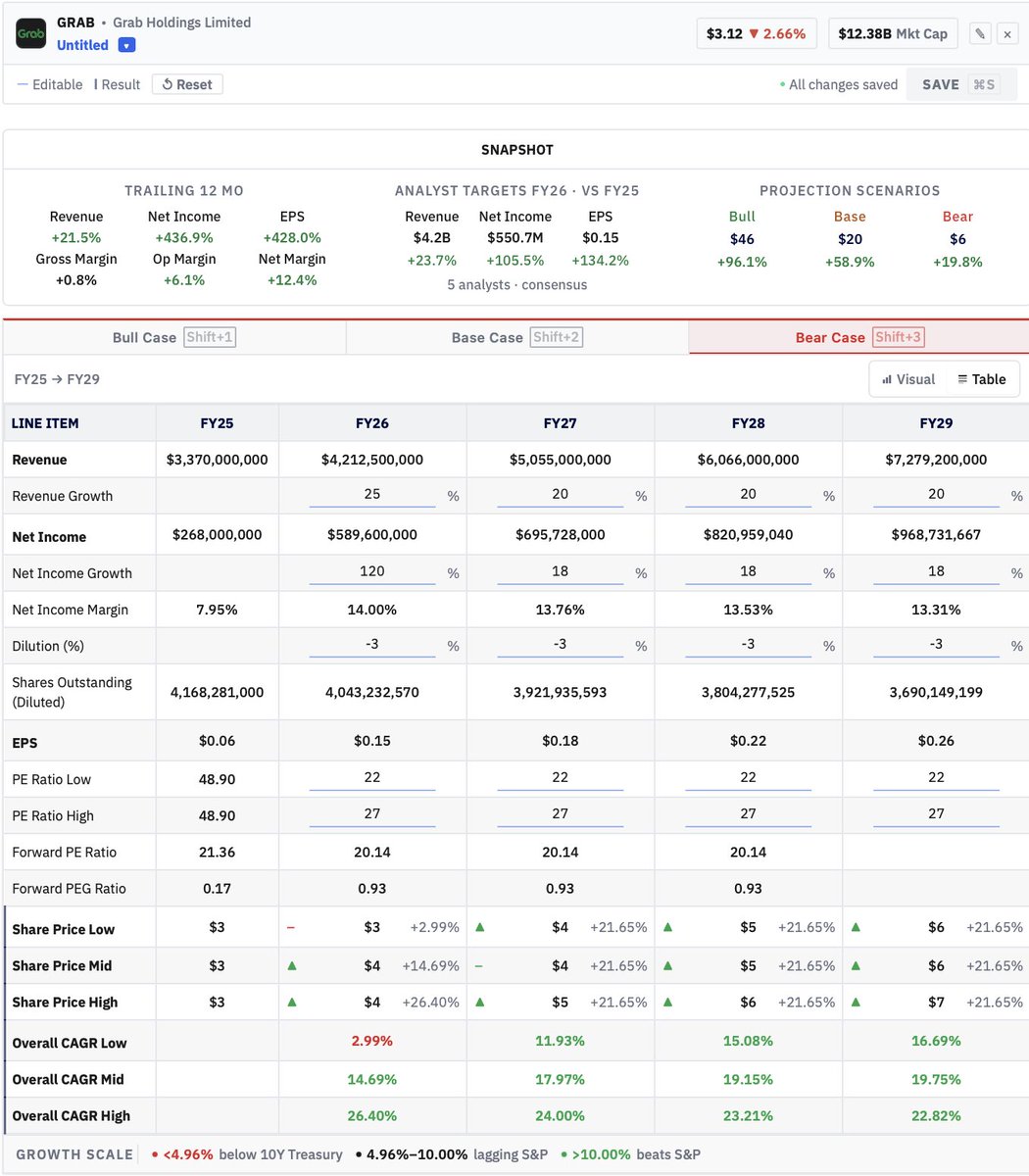
Task: Edit FY26 Dilution input
Action: 372,645
